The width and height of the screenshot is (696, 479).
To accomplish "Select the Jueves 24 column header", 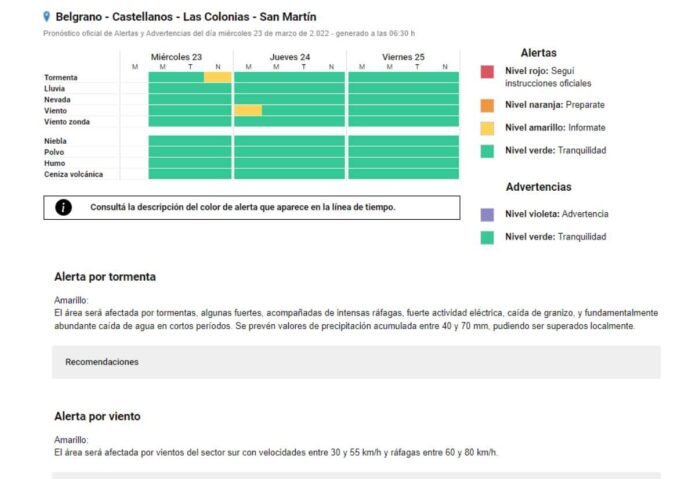I will [x=289, y=57].
